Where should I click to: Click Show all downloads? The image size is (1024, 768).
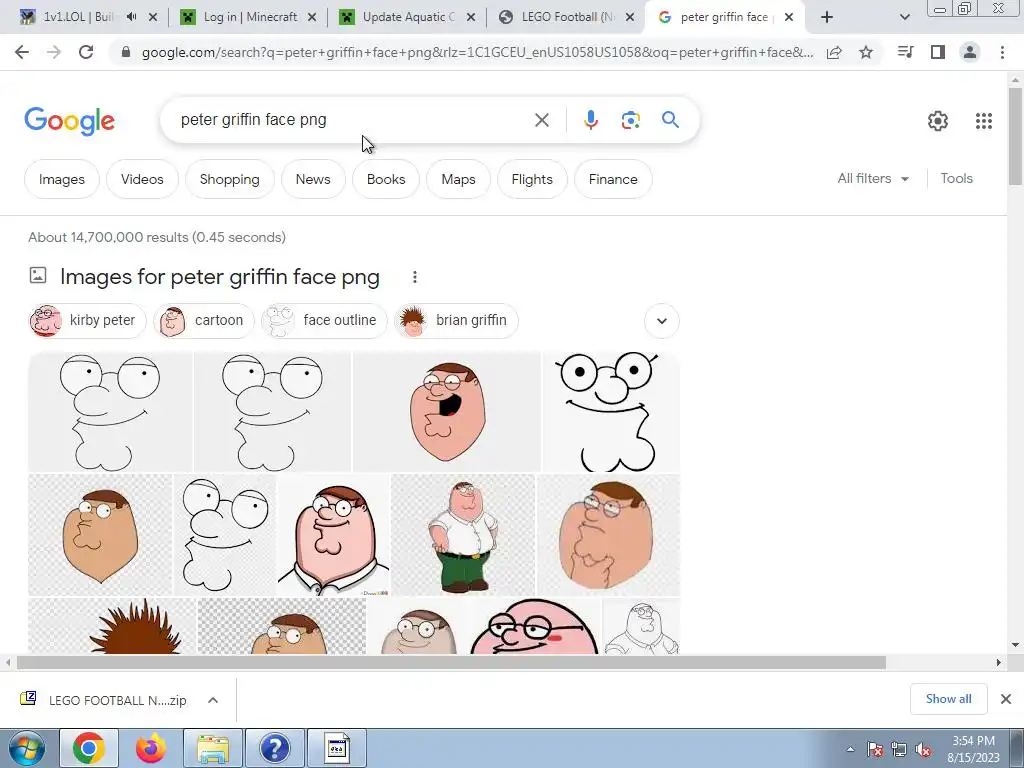(948, 699)
